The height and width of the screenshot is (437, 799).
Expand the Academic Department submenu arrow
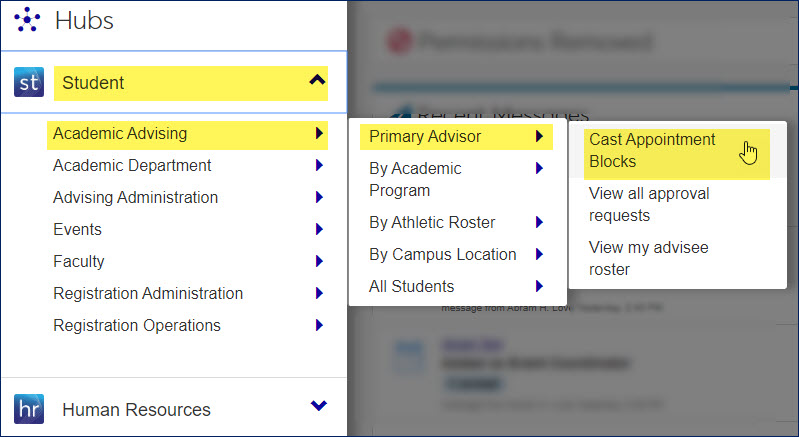[x=319, y=166]
